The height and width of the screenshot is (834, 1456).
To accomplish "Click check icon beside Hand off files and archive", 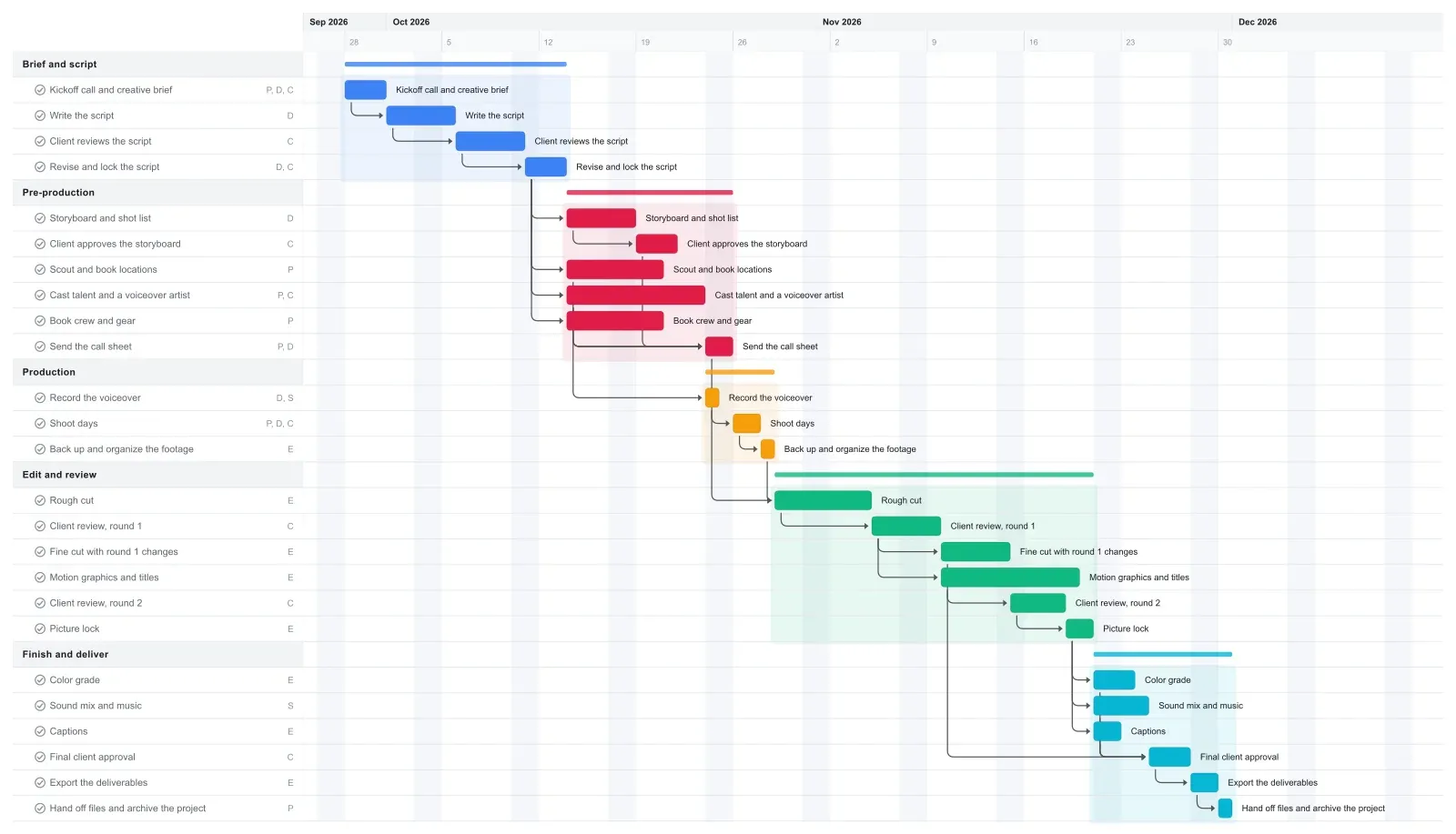I will [40, 809].
